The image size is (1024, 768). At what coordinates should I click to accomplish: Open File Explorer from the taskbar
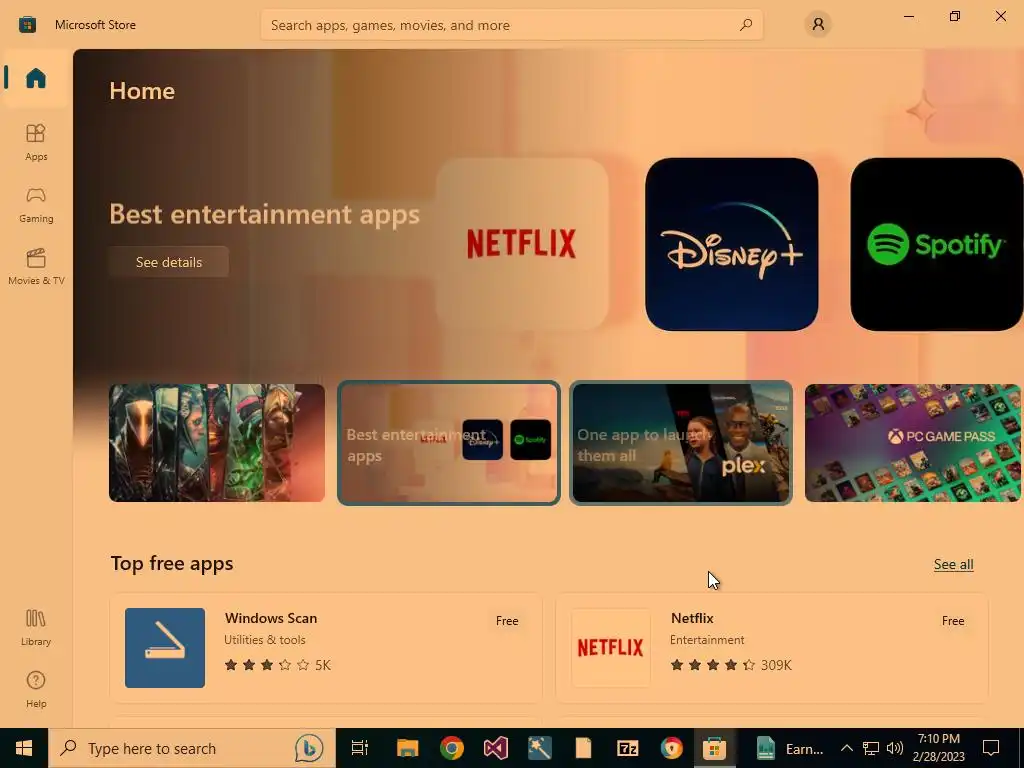(x=408, y=748)
